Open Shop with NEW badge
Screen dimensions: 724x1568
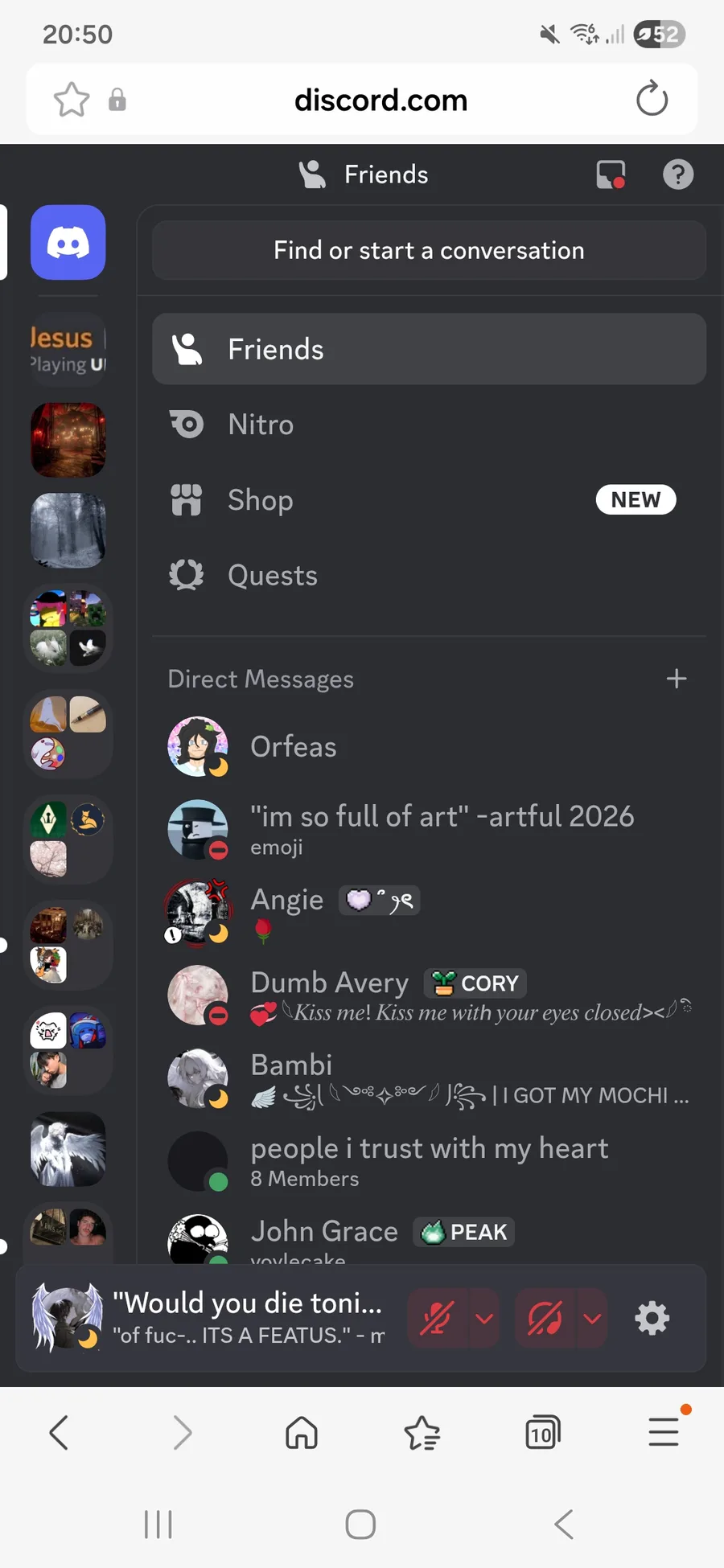point(429,499)
